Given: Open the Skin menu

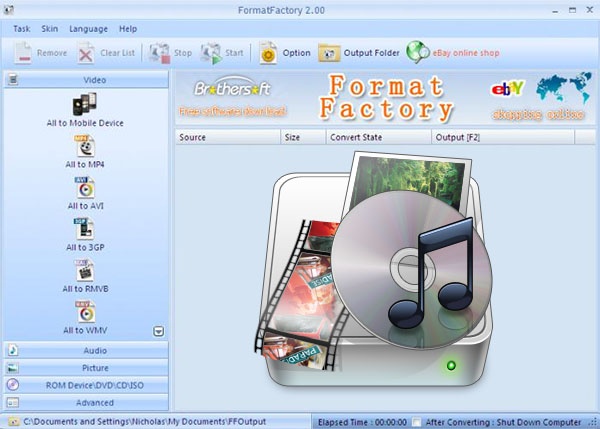Looking at the screenshot, I should click(50, 29).
